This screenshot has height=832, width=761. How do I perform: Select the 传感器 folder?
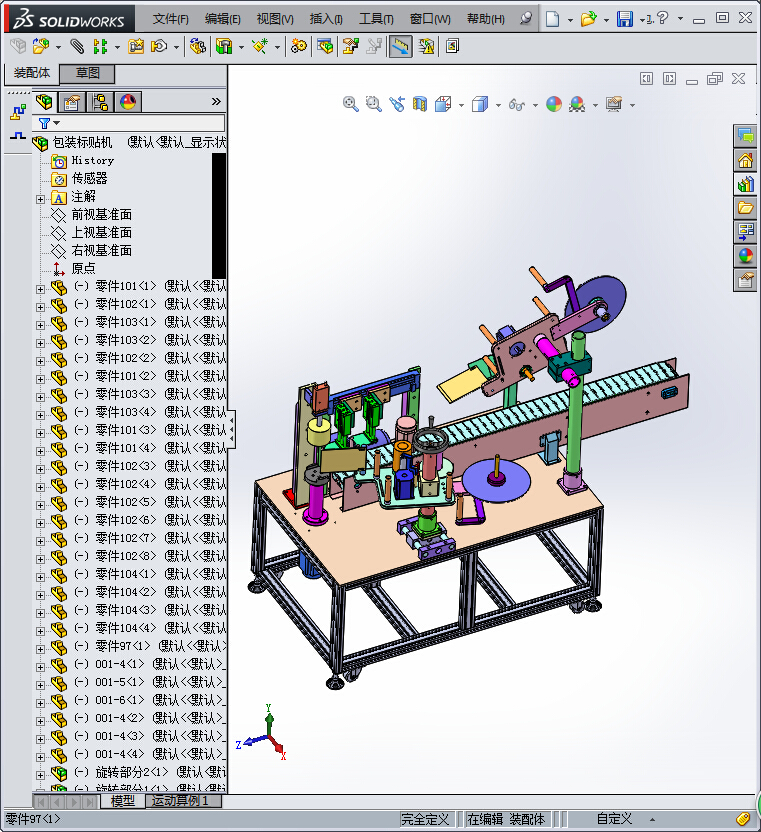89,179
